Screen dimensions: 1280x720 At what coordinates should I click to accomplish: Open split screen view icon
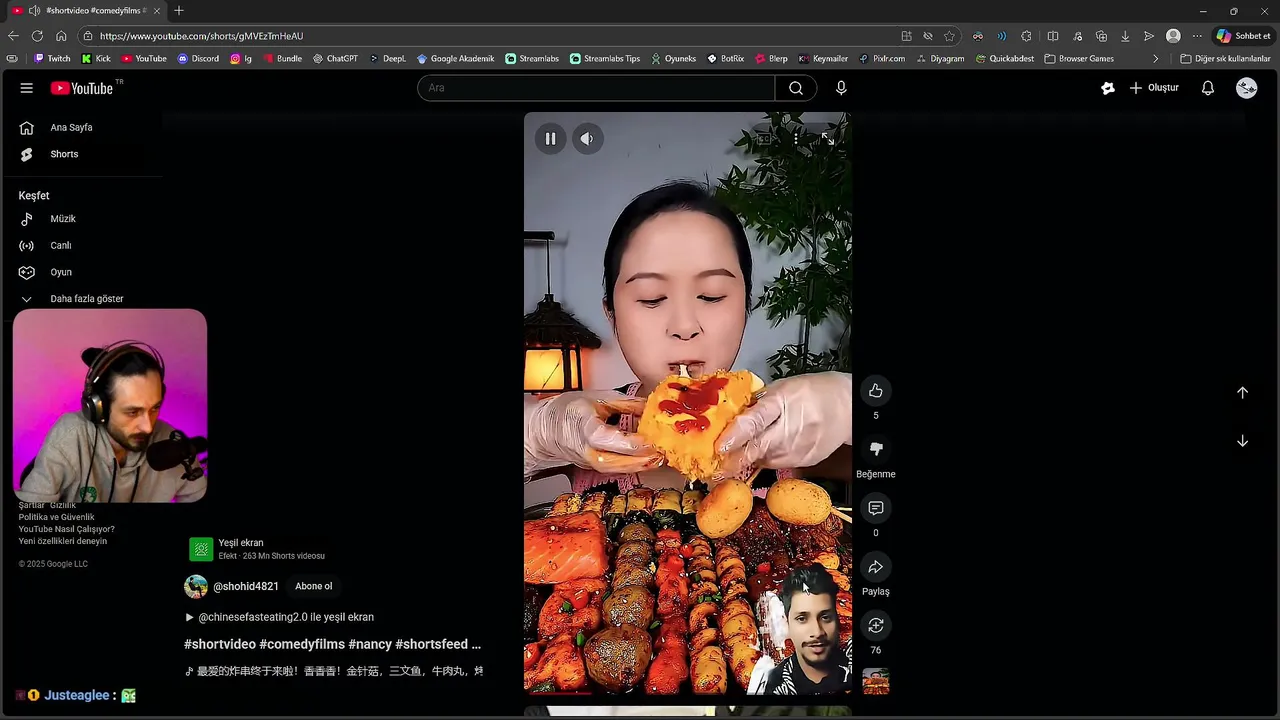click(1053, 36)
